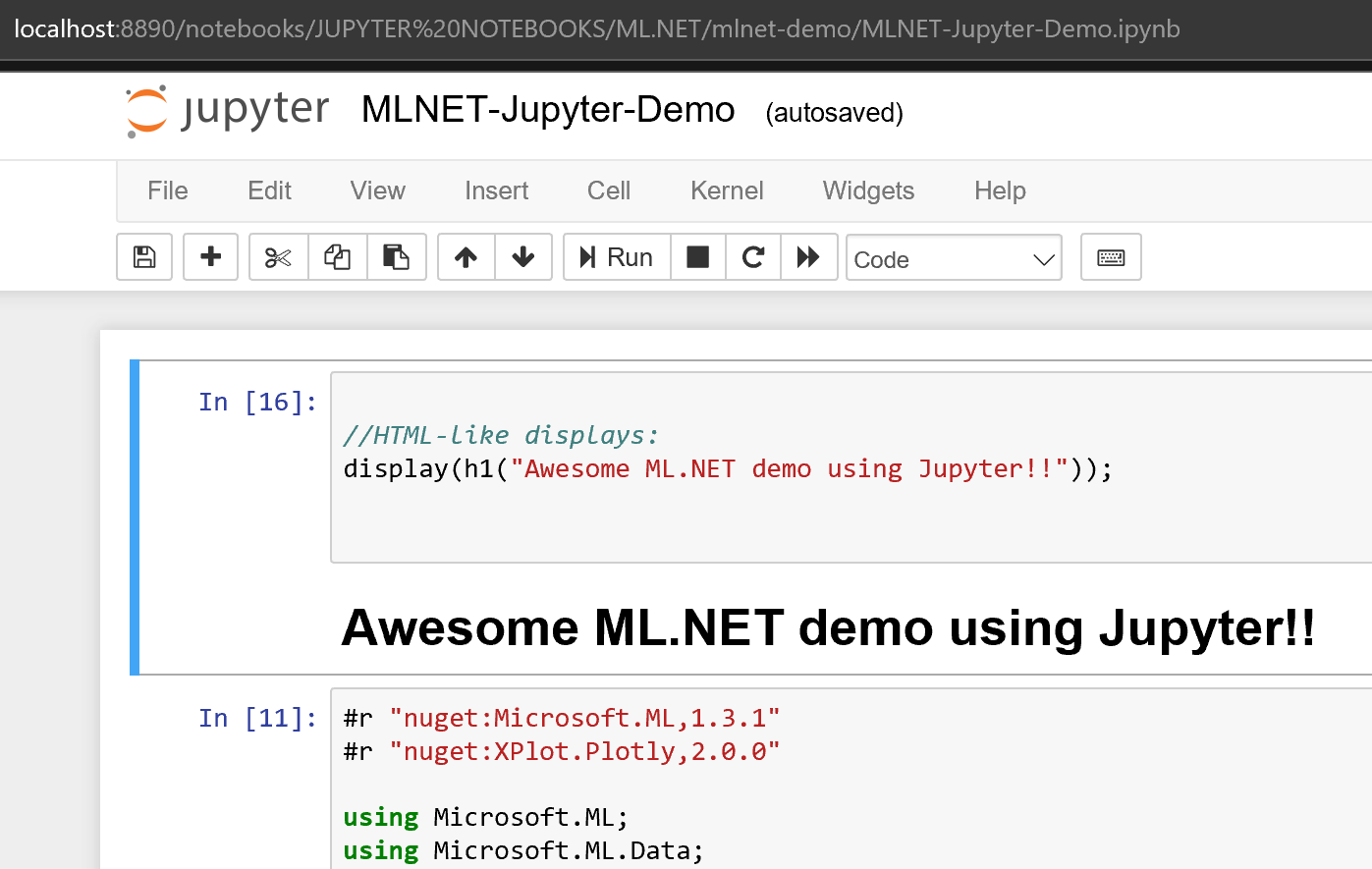Click the using Microsoft.ML.Data; line

point(523,850)
